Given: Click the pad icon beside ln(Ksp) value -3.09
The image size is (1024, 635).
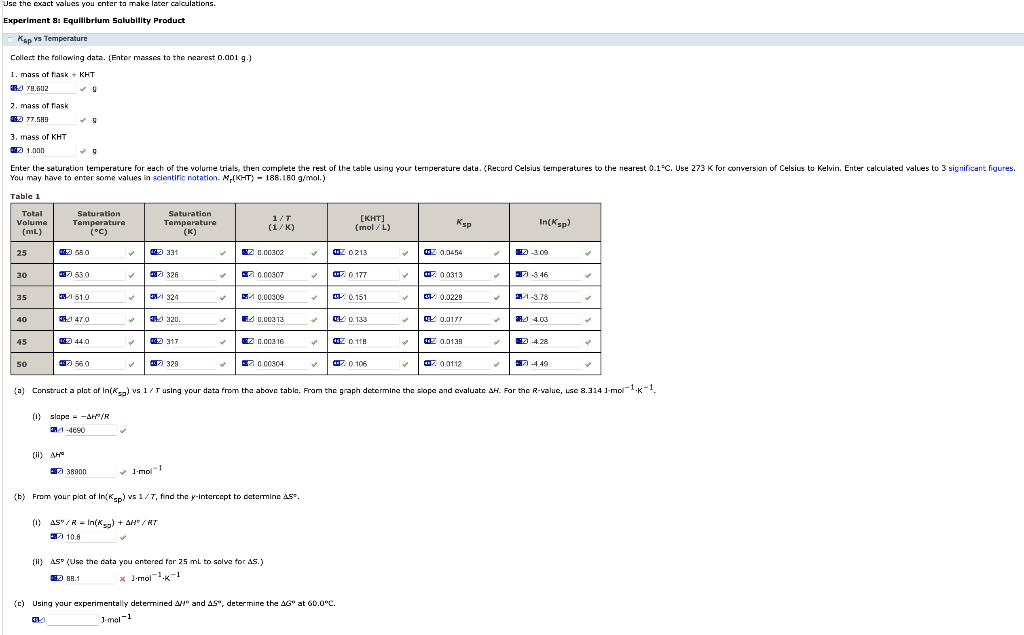Looking at the screenshot, I should coord(520,255).
